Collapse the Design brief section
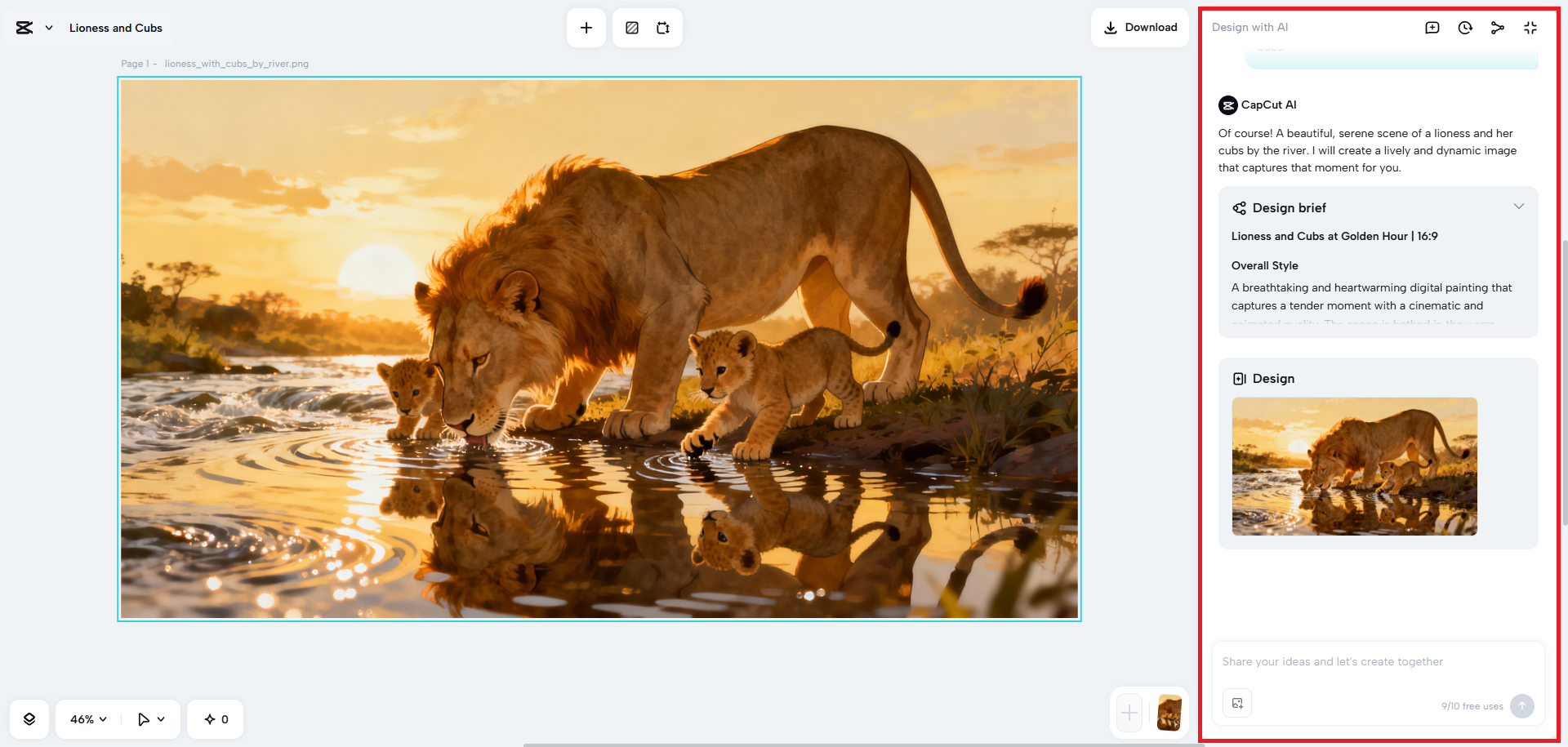This screenshot has width=1568, height=747. [x=1519, y=207]
